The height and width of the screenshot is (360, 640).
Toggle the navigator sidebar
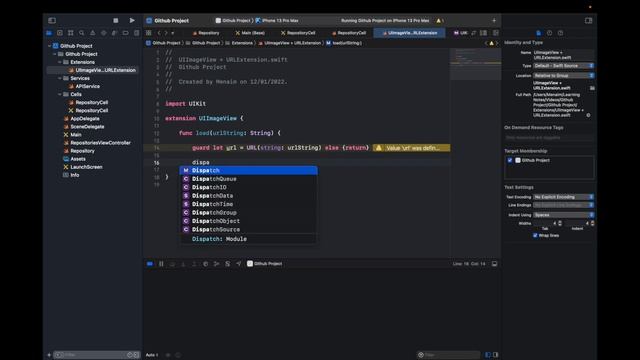[x=52, y=20]
